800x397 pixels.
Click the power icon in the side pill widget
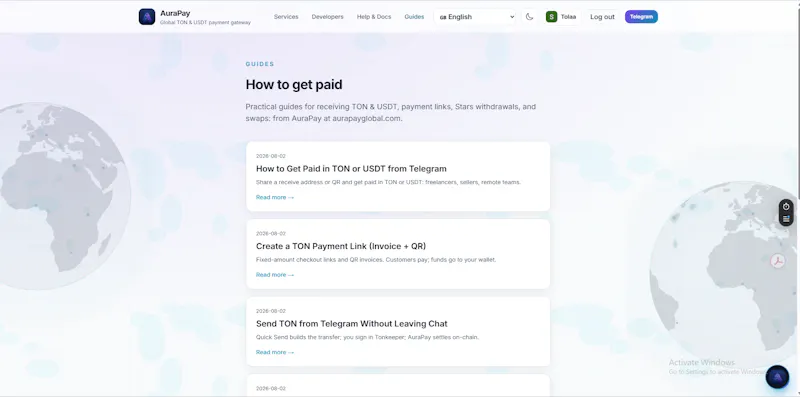point(786,207)
